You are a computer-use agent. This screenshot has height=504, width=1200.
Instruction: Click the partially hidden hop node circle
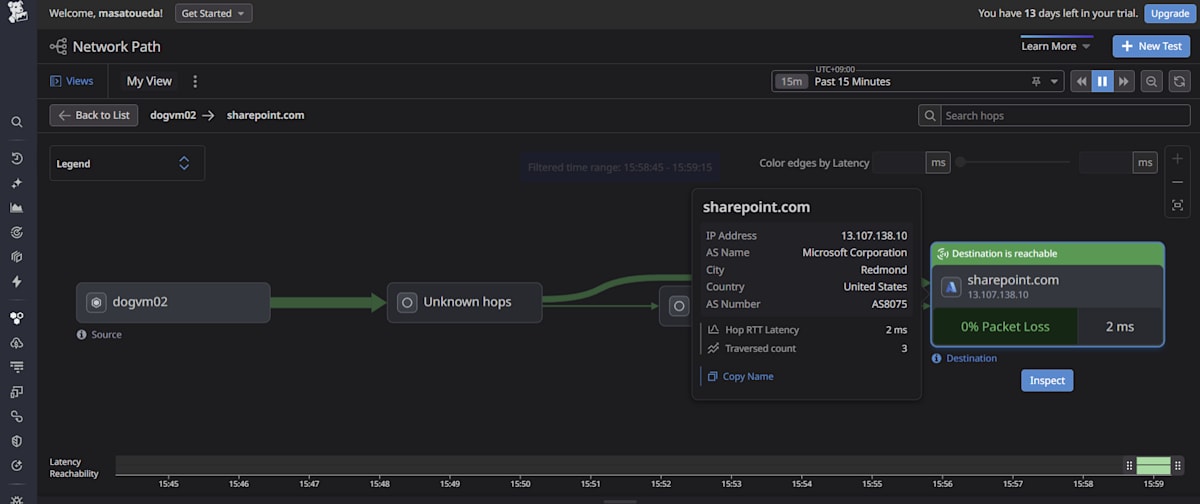678,306
